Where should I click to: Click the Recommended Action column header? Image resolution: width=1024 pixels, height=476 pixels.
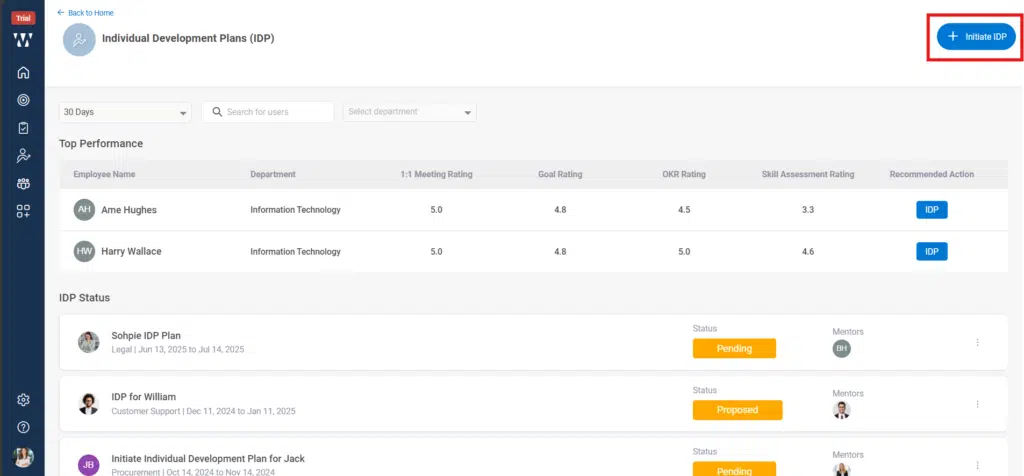[x=931, y=174]
